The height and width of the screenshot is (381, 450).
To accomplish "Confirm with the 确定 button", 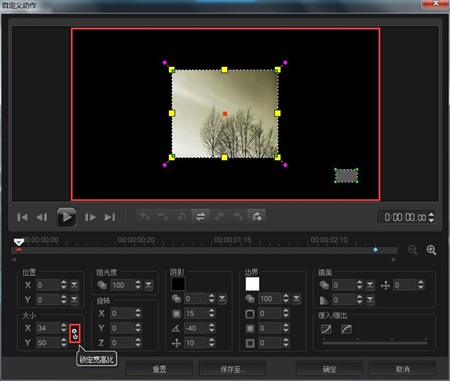I will tap(329, 369).
